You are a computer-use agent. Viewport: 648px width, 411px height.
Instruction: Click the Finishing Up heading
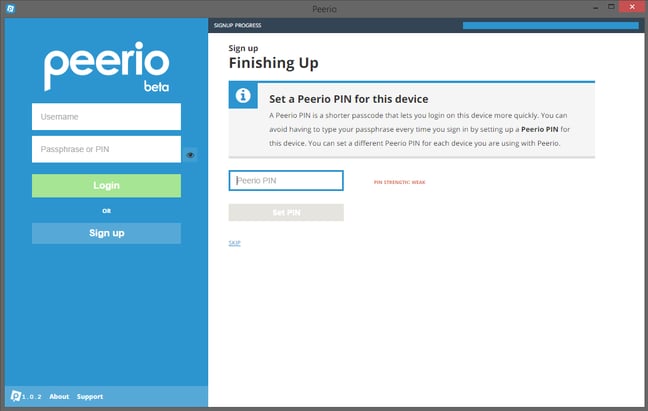point(274,63)
